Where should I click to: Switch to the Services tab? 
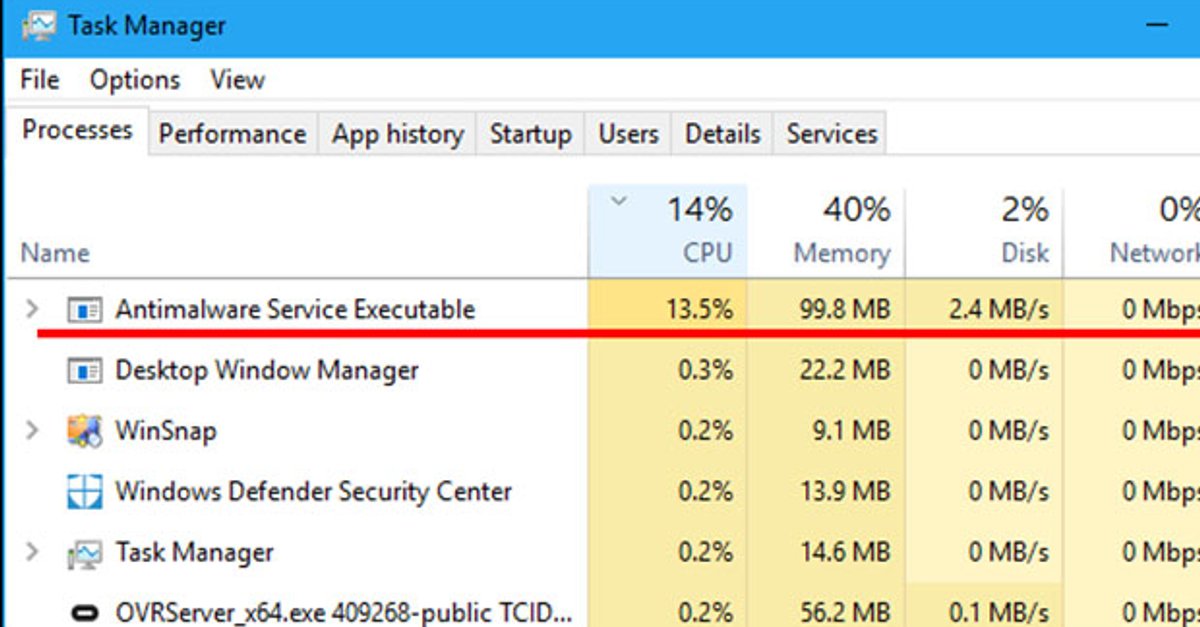click(830, 133)
